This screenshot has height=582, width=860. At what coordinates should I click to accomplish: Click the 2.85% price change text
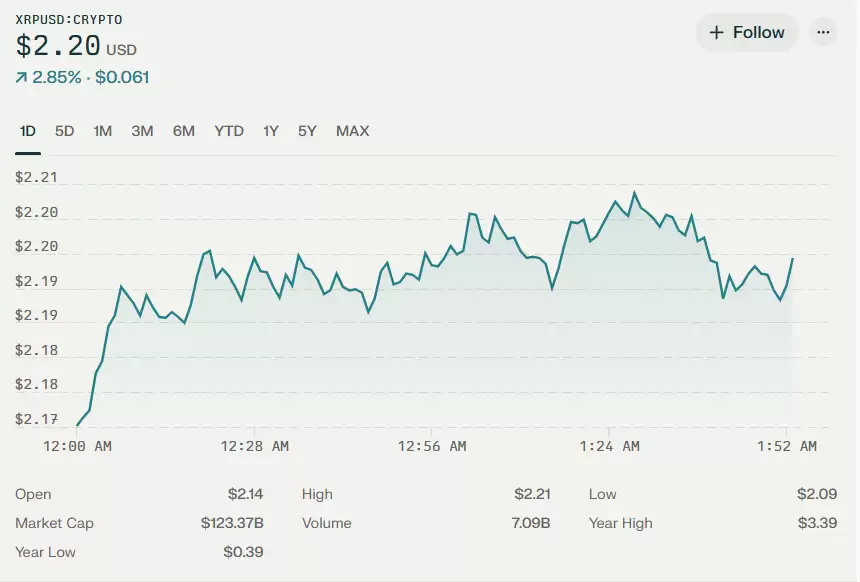[57, 77]
